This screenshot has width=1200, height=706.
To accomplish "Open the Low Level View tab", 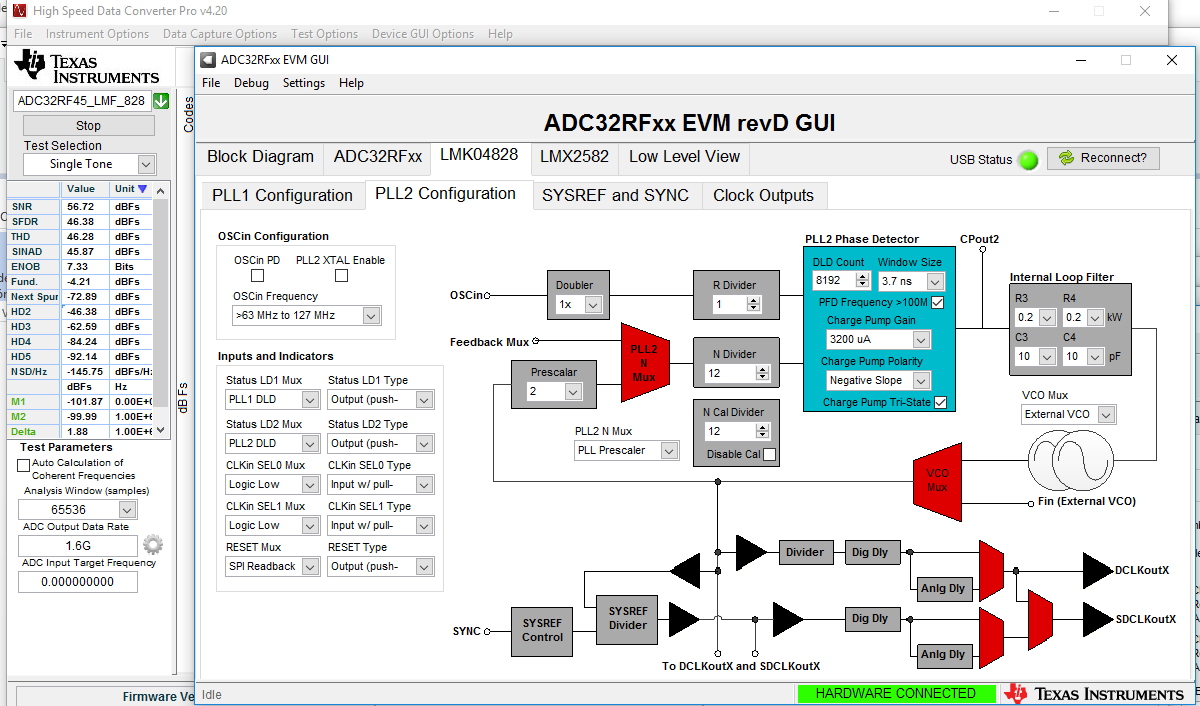I will click(685, 157).
